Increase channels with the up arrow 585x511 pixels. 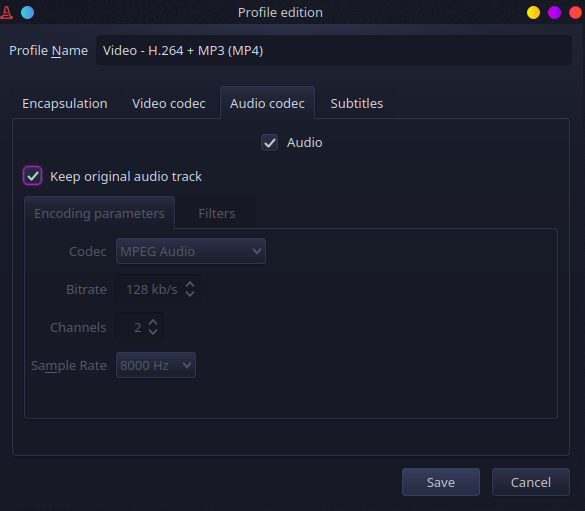(153, 323)
